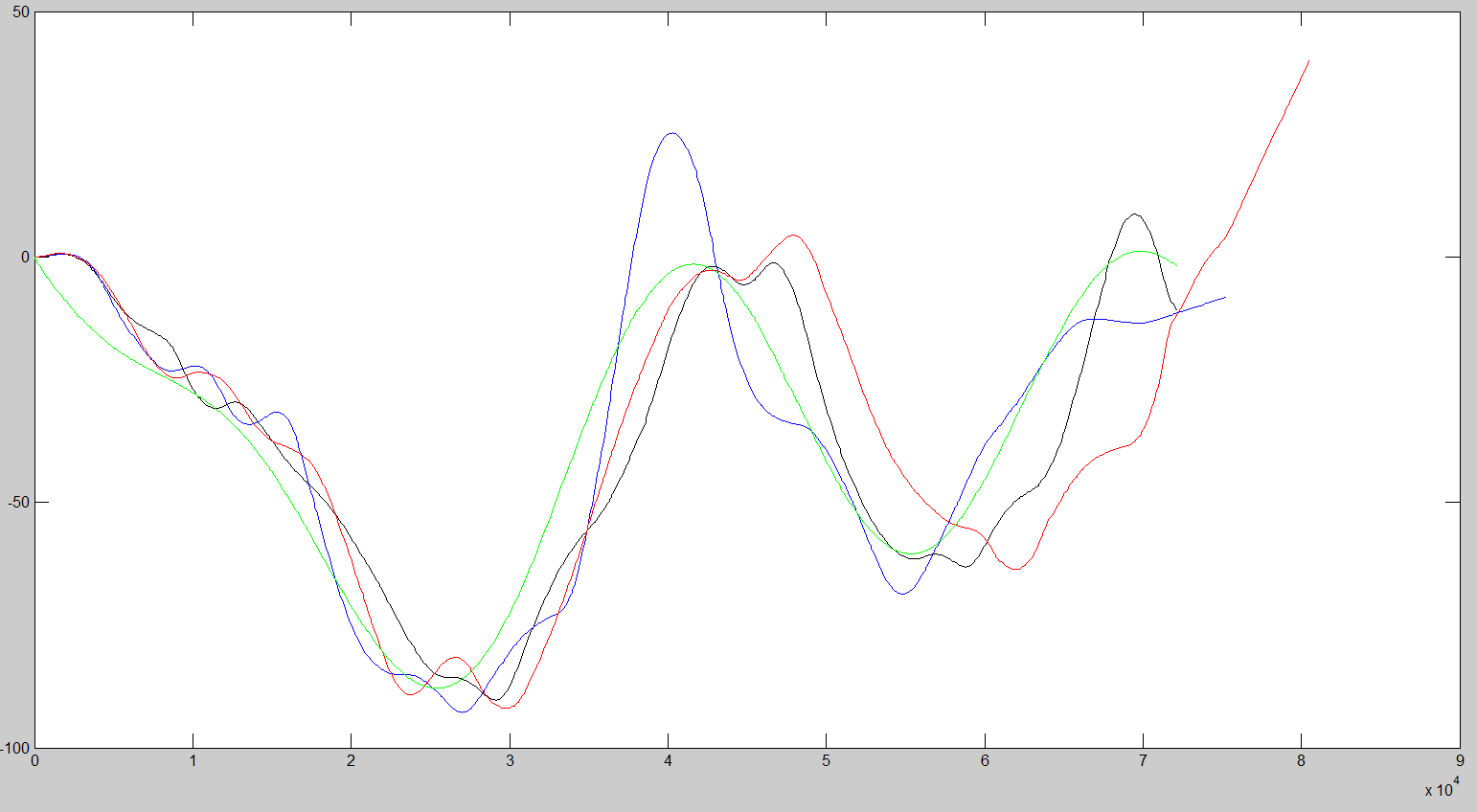Image resolution: width=1477 pixels, height=812 pixels.
Task: Click the red curve's trough near 6.2
Action: [1016, 569]
